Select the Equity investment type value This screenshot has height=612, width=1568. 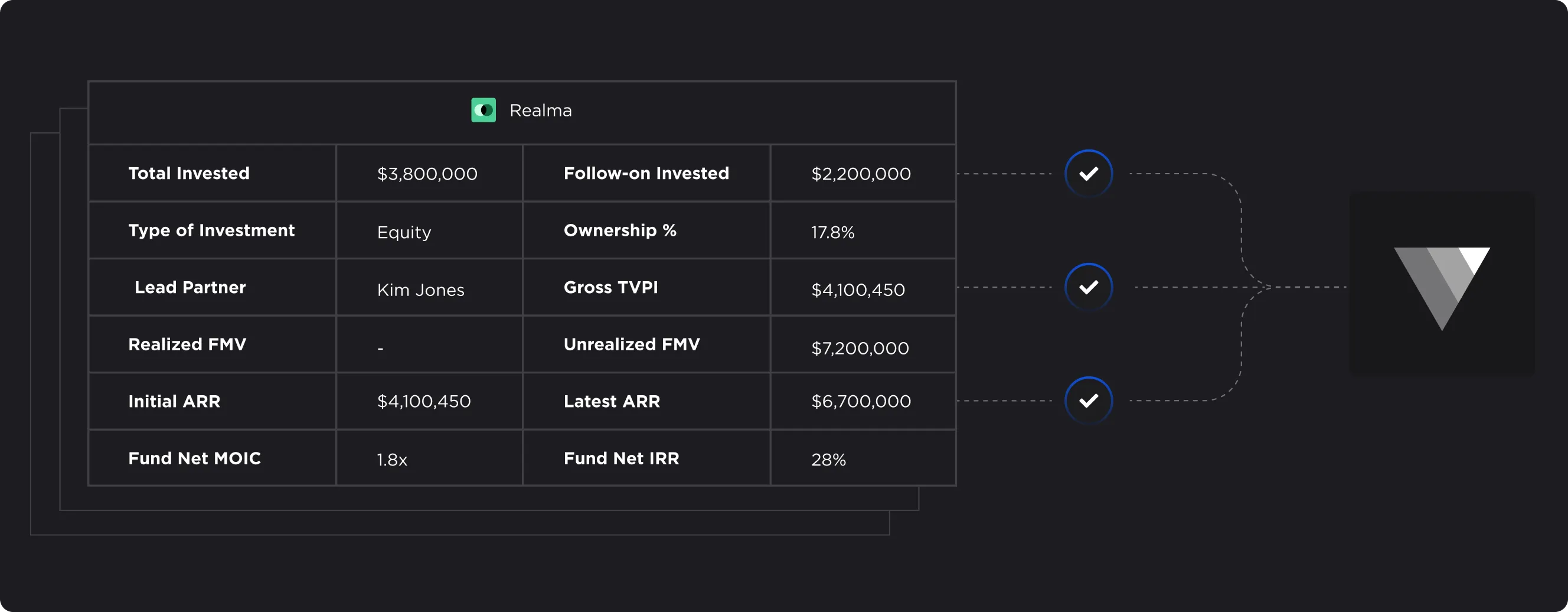404,232
